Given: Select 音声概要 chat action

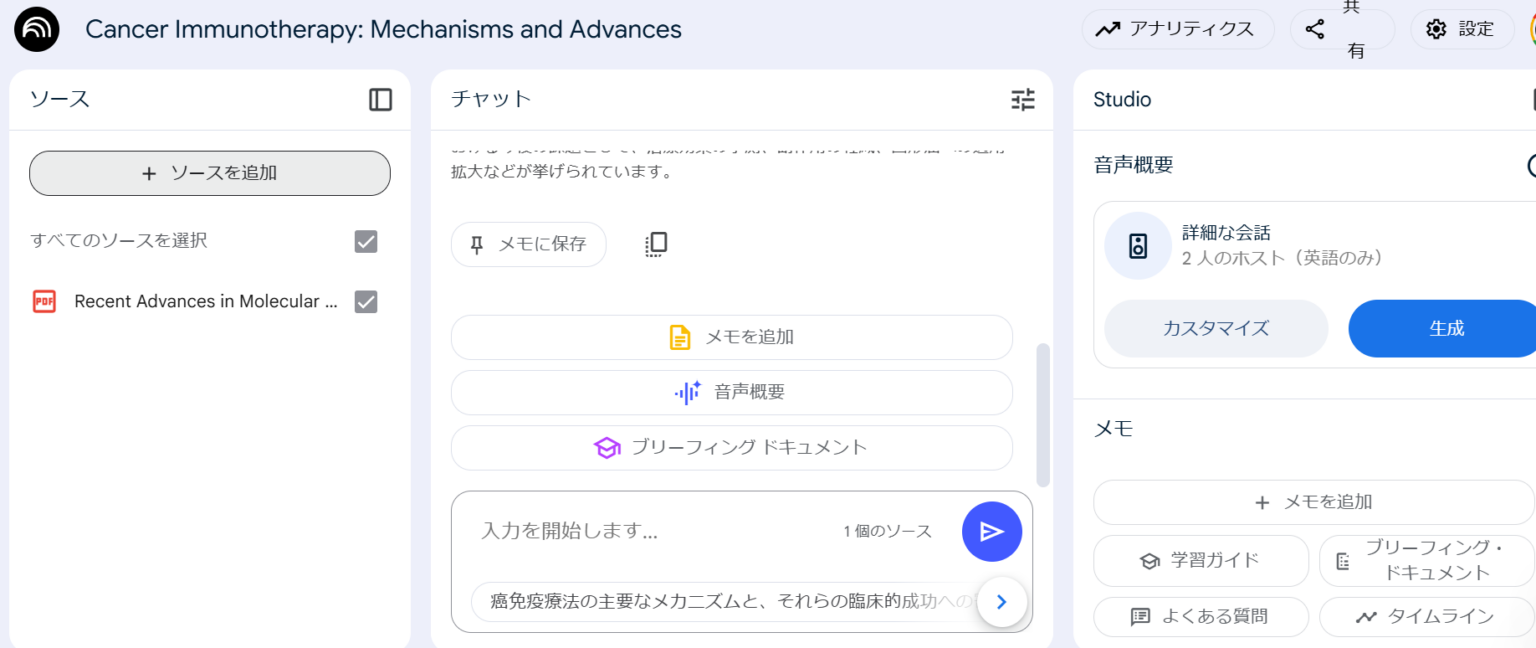Looking at the screenshot, I should point(731,393).
